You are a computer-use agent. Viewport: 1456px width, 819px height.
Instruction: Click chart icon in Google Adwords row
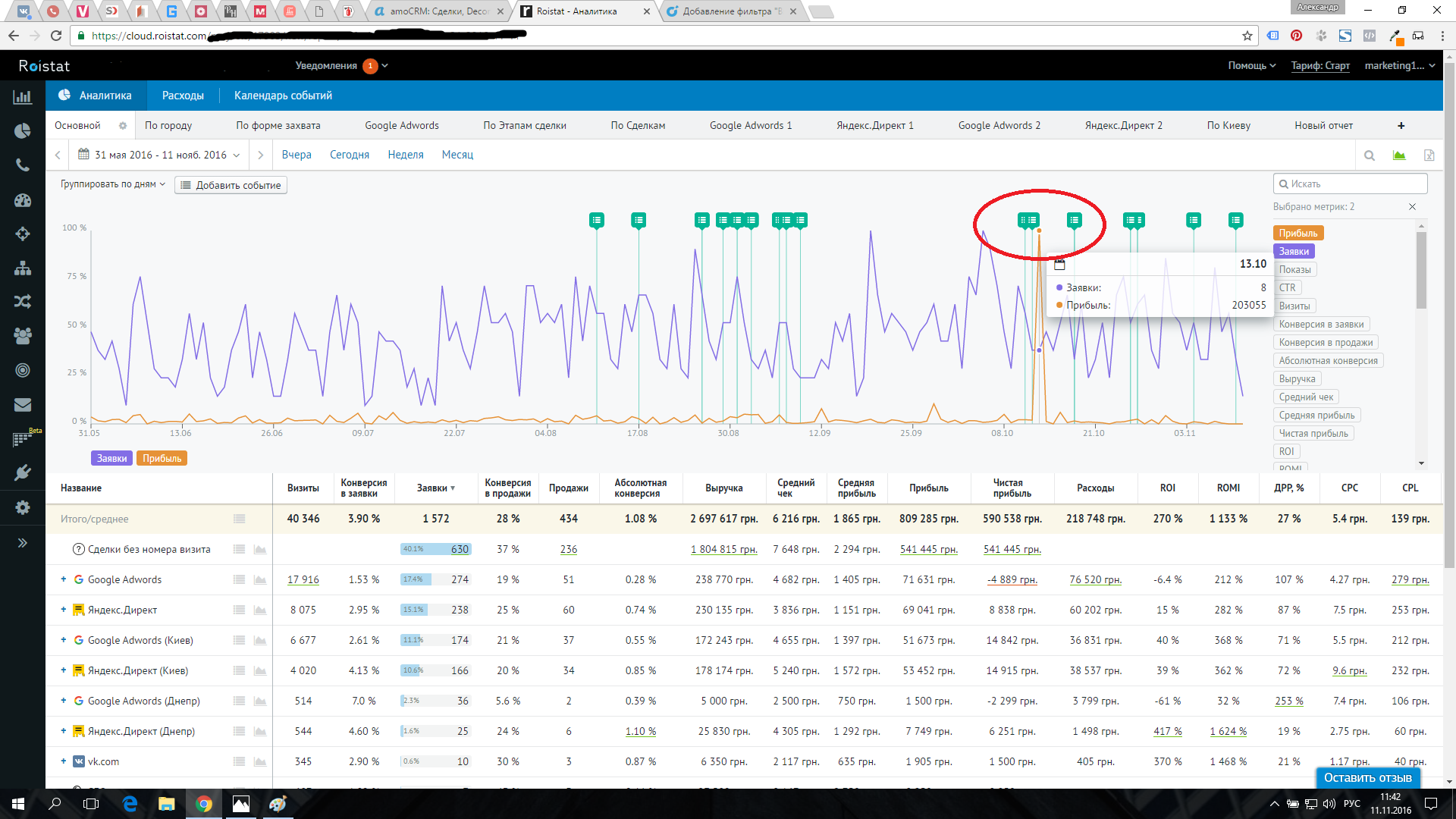point(260,580)
